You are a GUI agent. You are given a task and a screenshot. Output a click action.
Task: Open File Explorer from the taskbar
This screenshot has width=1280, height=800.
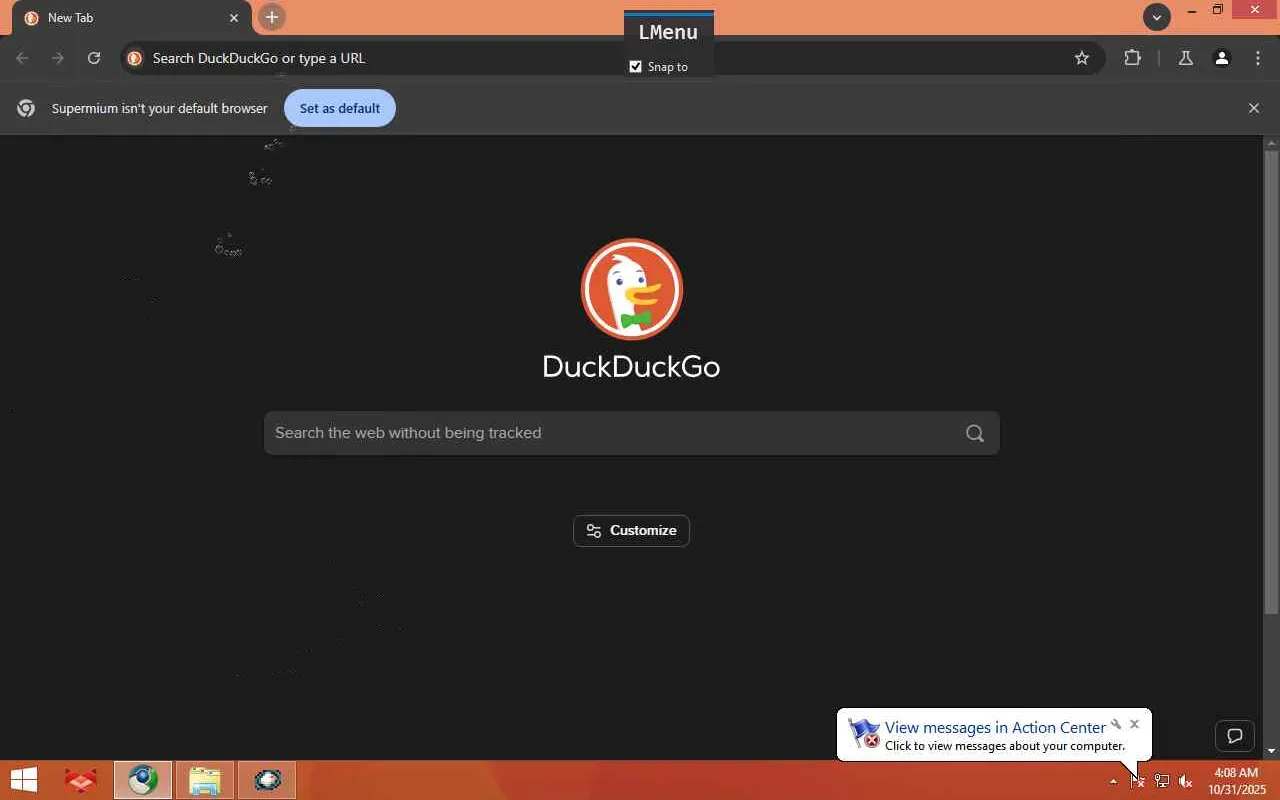(x=205, y=780)
